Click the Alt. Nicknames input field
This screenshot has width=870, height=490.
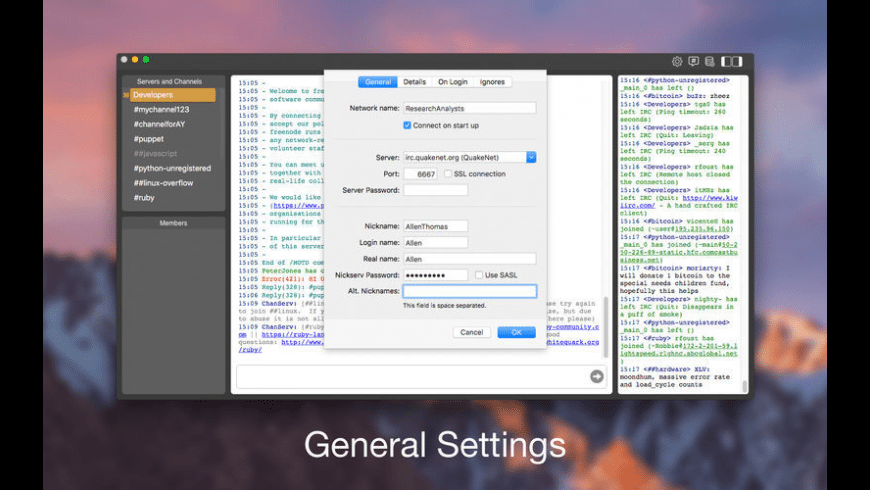pos(469,291)
